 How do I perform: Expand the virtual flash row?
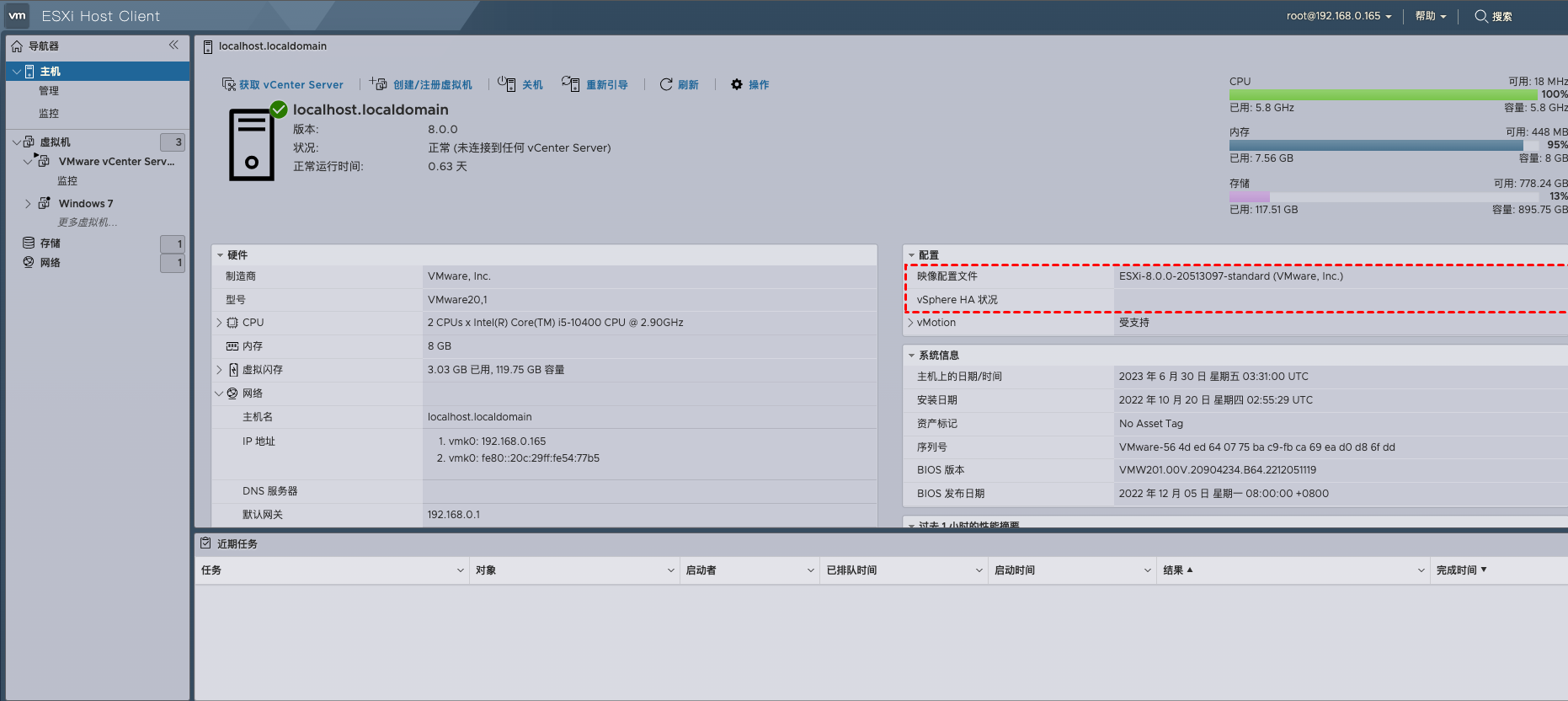pyautogui.click(x=220, y=370)
